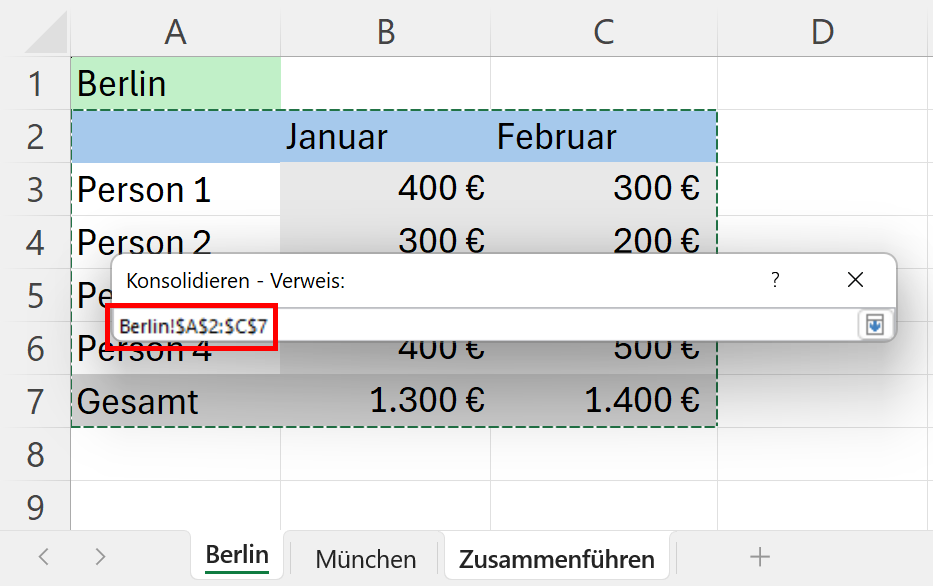Image resolution: width=933 pixels, height=587 pixels.
Task: Open the Zusammenführen sheet tab
Action: click(x=557, y=558)
